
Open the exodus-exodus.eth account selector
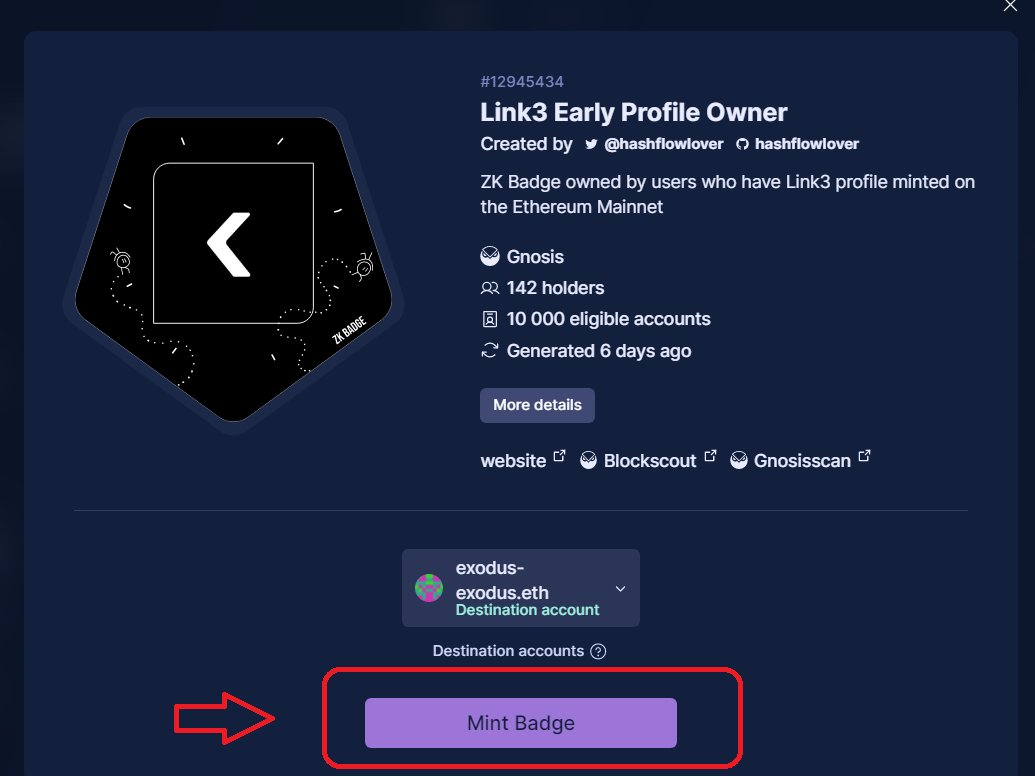point(521,588)
